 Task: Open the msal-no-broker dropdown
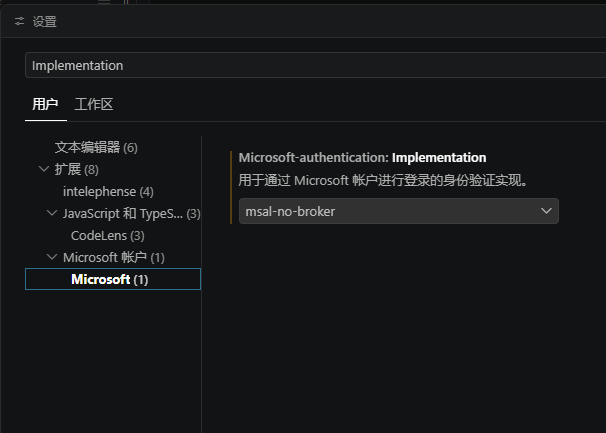(x=399, y=211)
